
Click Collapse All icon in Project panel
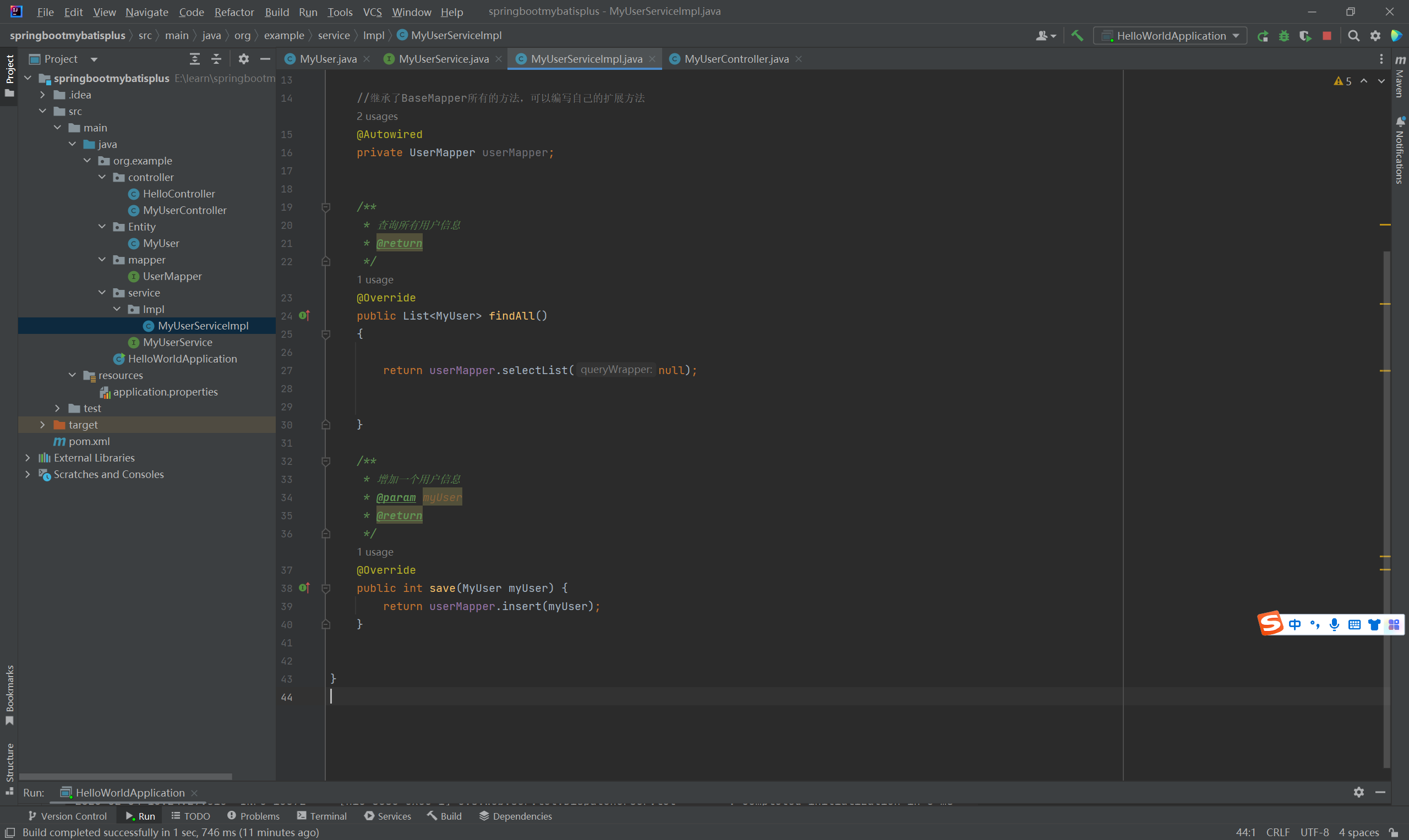(216, 59)
